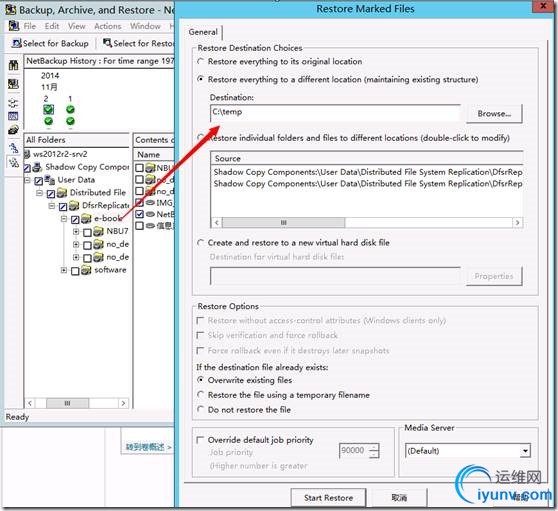Open the Edit menu
The image size is (558, 511).
[x=52, y=26]
